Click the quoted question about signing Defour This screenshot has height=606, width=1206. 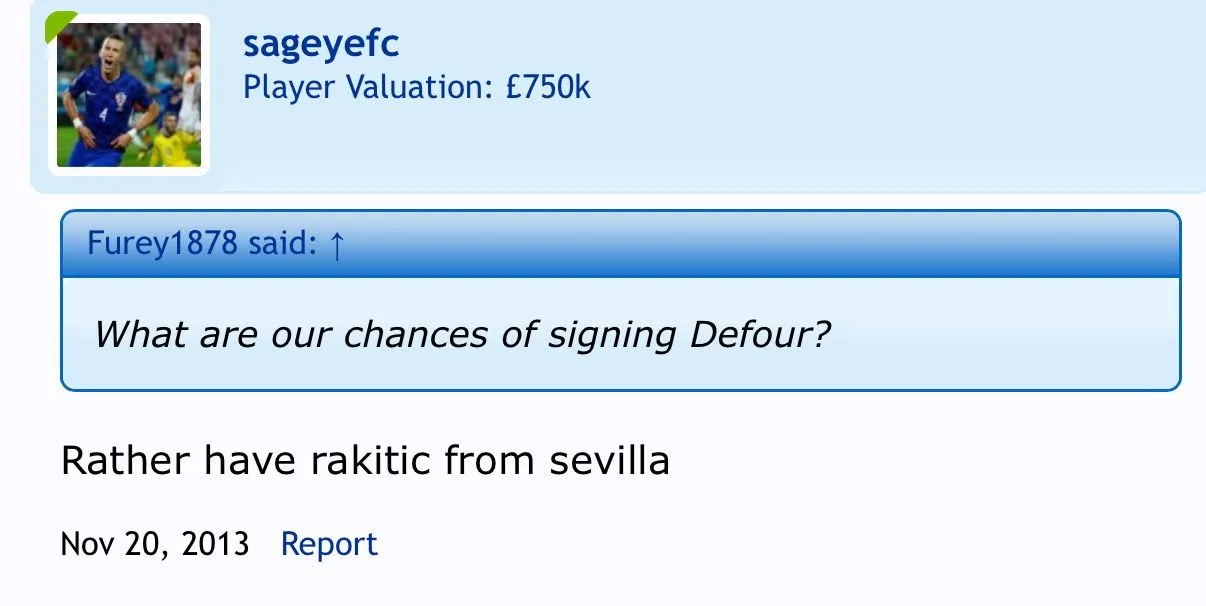[x=462, y=334]
